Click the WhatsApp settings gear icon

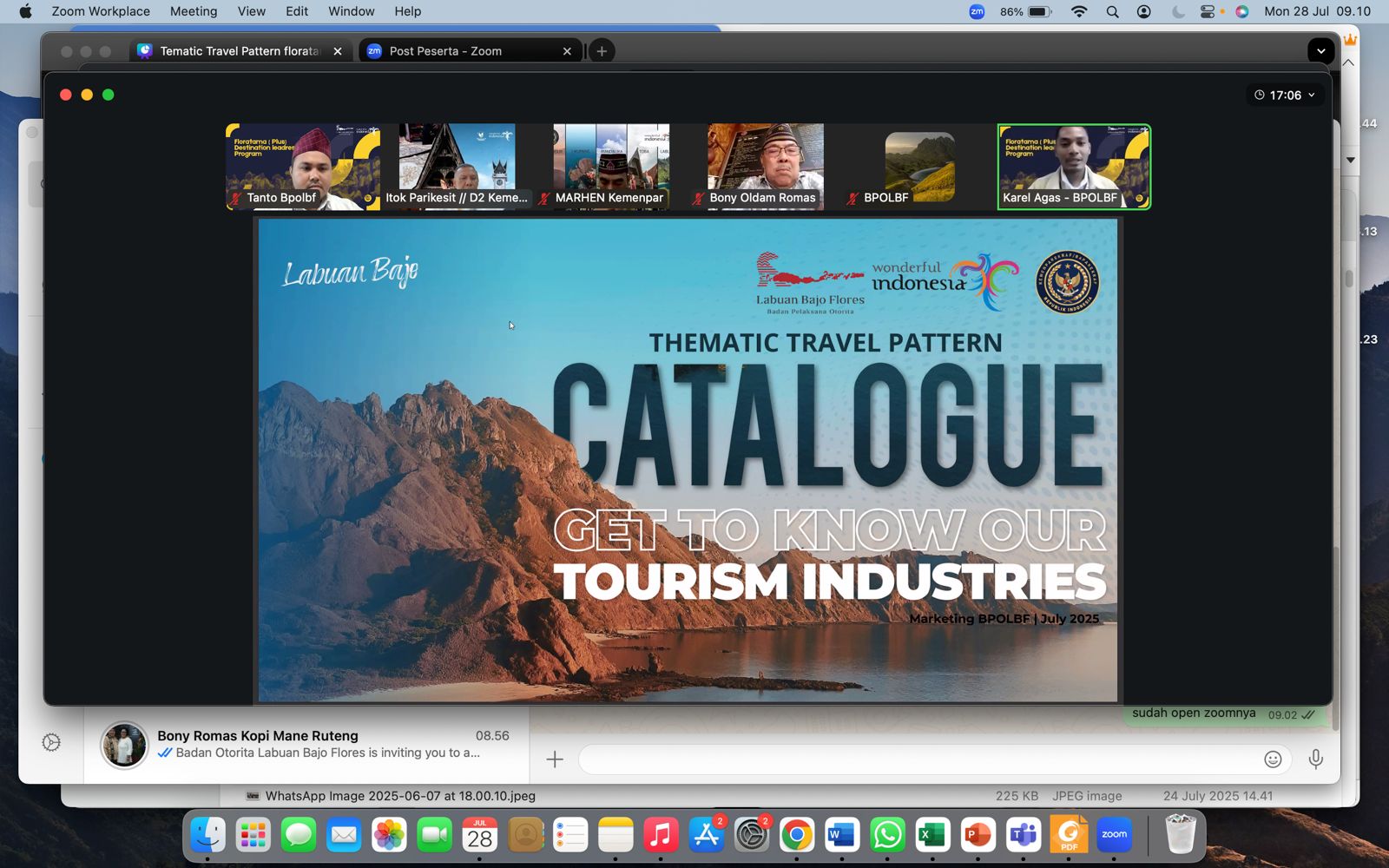(51, 742)
